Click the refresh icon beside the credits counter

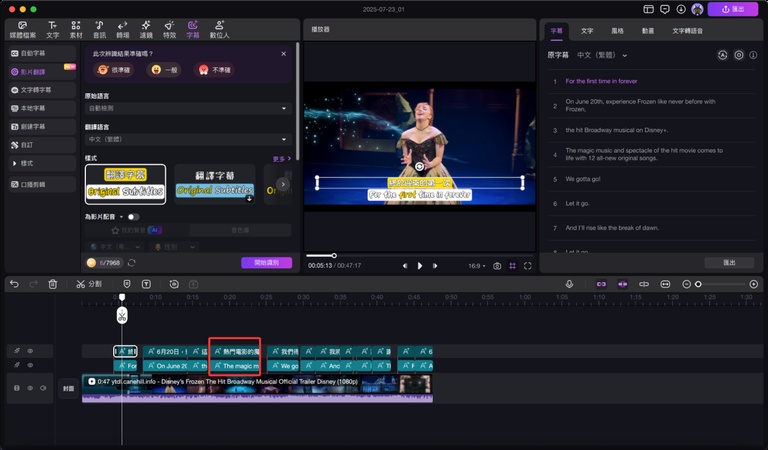[x=131, y=263]
